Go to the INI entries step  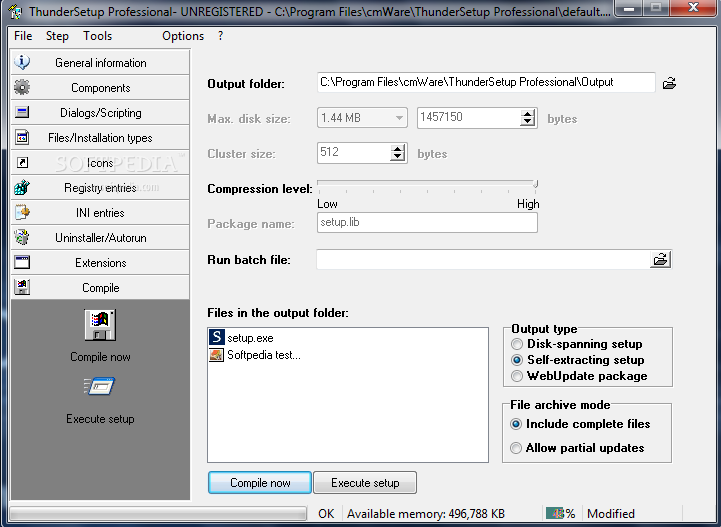pyautogui.click(x=100, y=212)
